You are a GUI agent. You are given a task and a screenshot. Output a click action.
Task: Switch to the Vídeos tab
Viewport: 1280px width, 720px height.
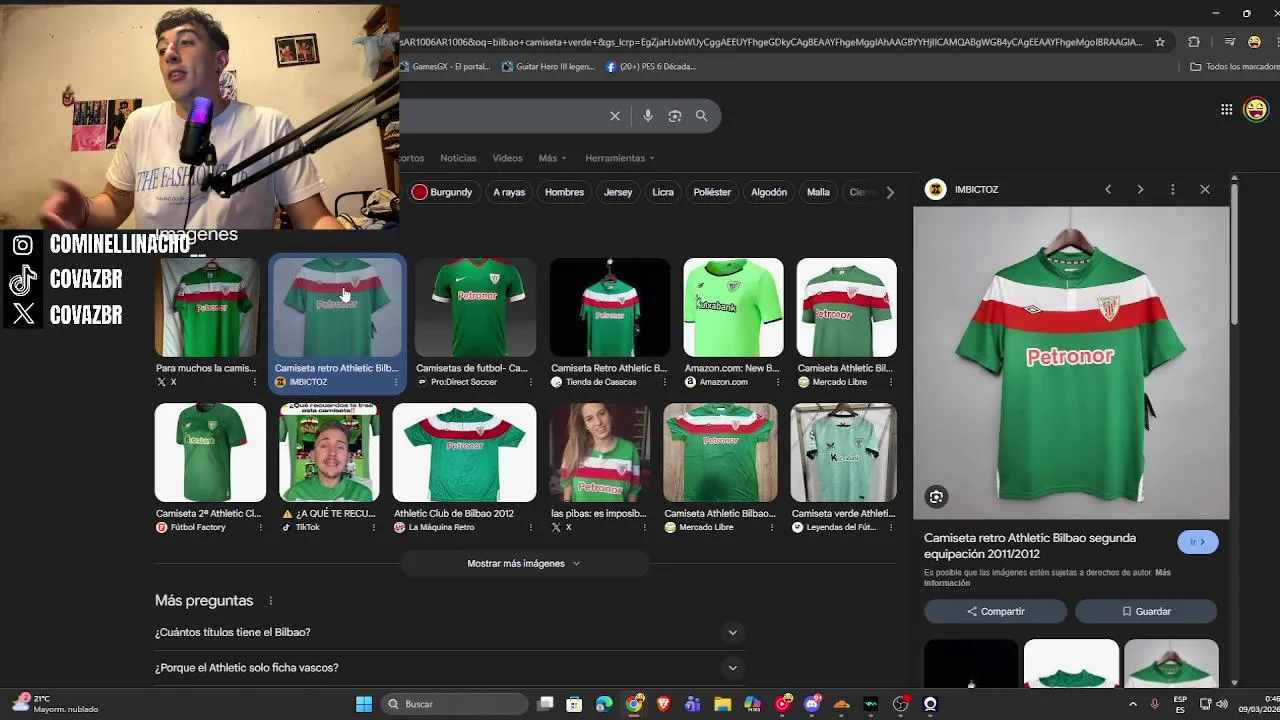[507, 158]
